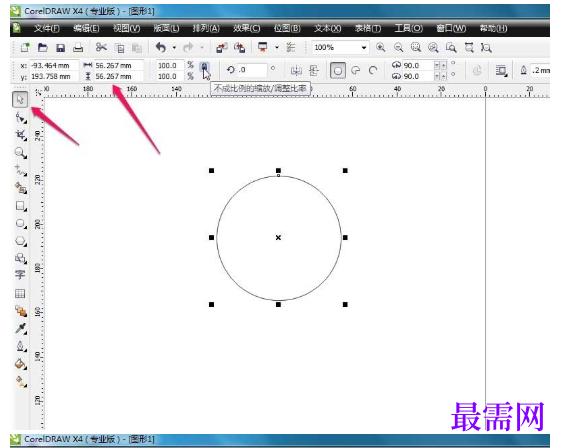The height and width of the screenshot is (448, 563).
Task: Expand the Application Launcher dropdown arrow
Action: (x=277, y=47)
